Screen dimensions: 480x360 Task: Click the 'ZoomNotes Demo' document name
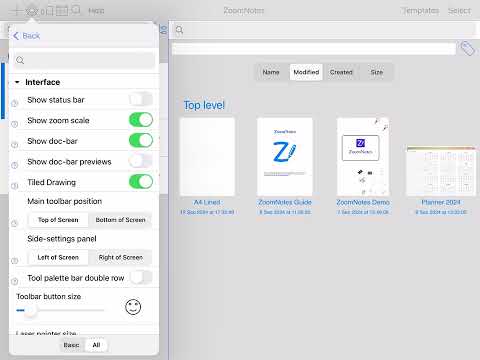pos(363,202)
